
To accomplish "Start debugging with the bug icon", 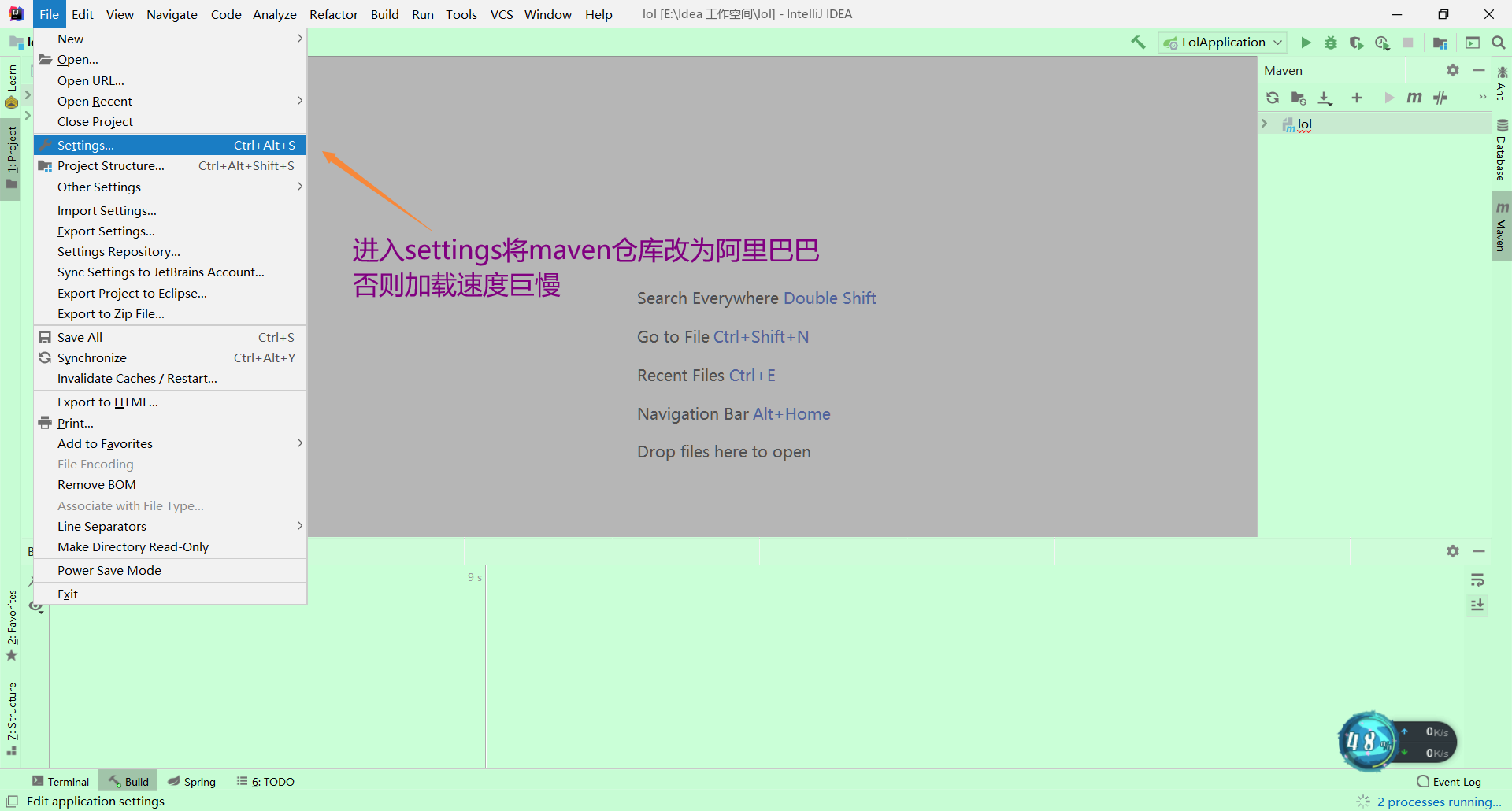I will (1331, 43).
